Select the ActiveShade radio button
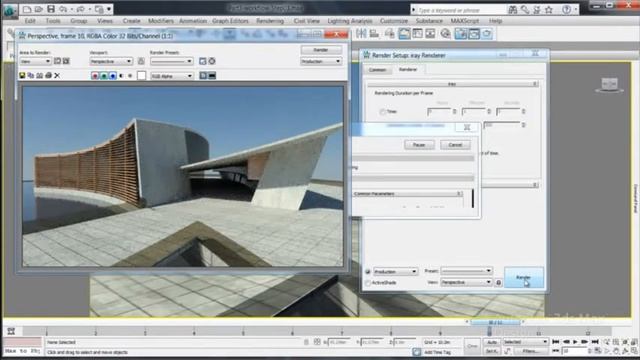 point(368,282)
